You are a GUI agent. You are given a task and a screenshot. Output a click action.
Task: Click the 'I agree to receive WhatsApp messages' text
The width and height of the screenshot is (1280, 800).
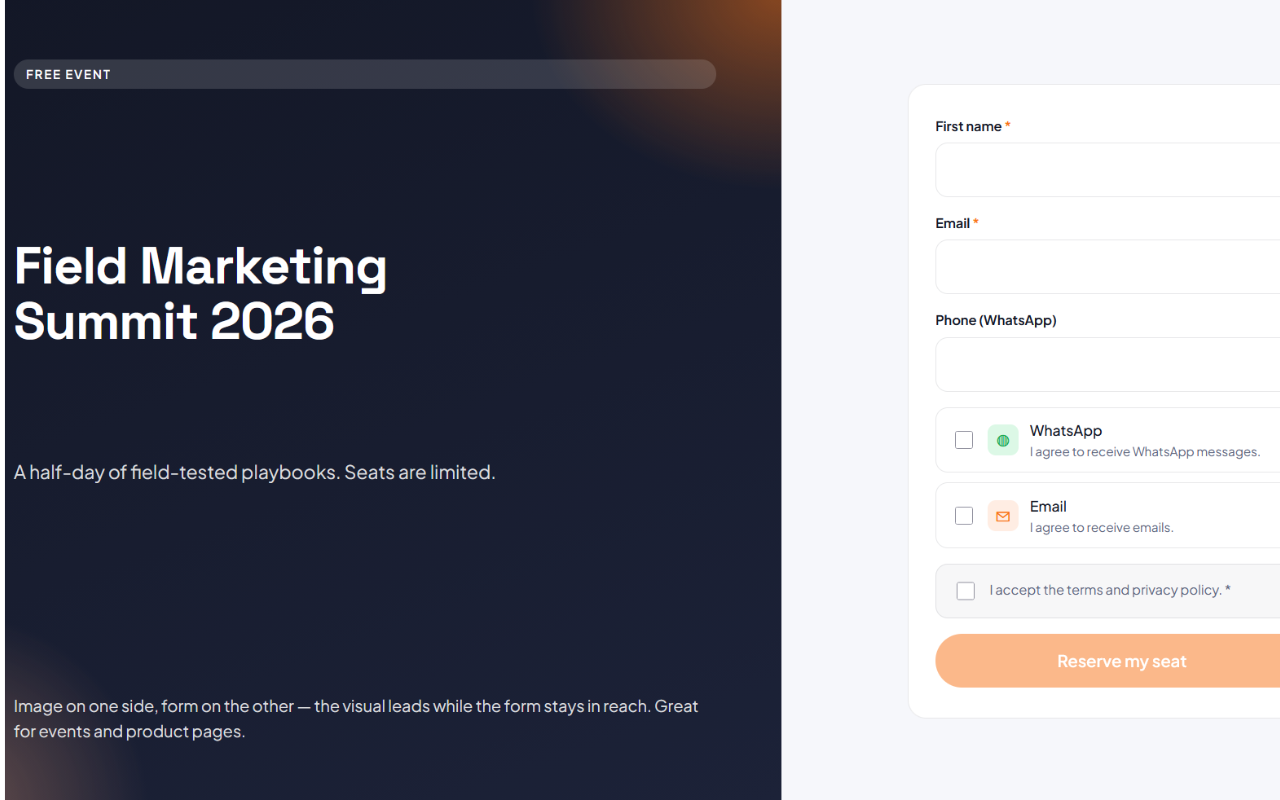pyautogui.click(x=1145, y=452)
